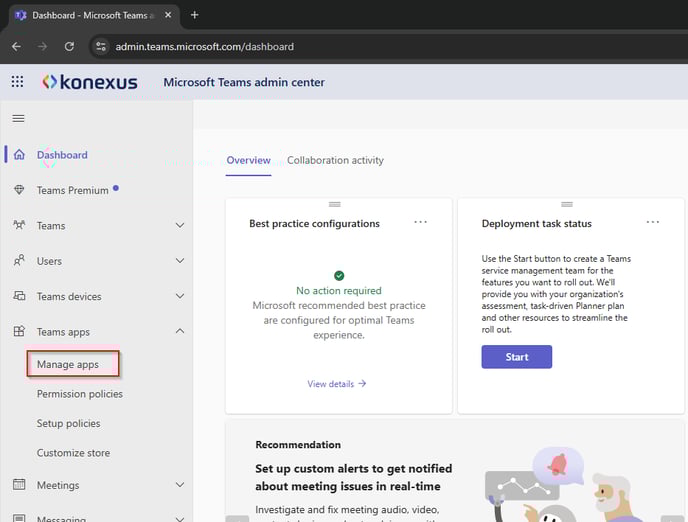Viewport: 688px width, 522px height.
Task: Click the Users label in sidebar
Action: pos(49,261)
